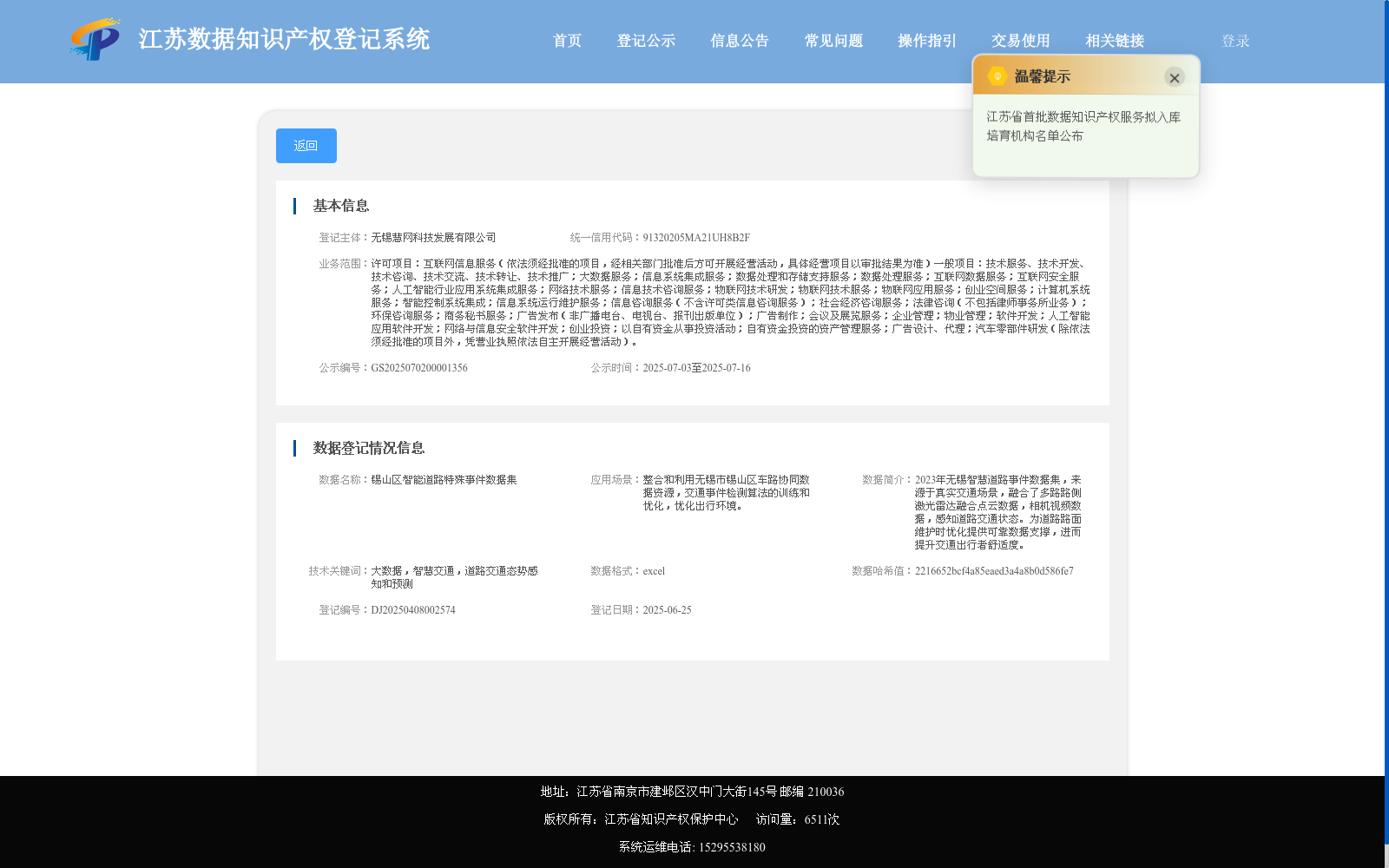Close the 温馨提示 popup
The width and height of the screenshot is (1389, 868).
(x=1175, y=77)
